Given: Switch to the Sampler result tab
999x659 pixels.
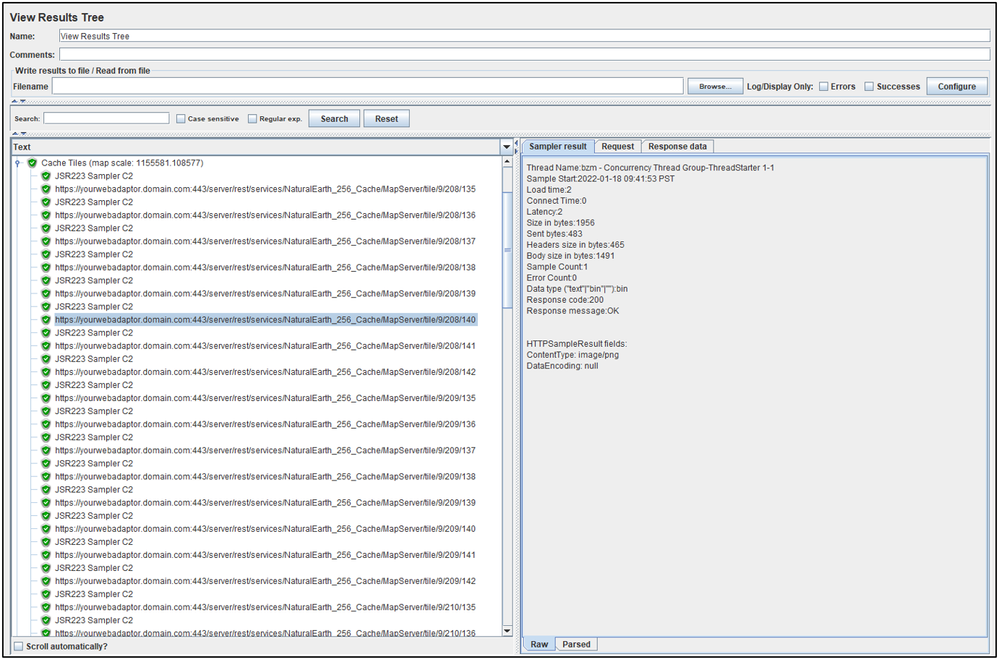Looking at the screenshot, I should [558, 146].
